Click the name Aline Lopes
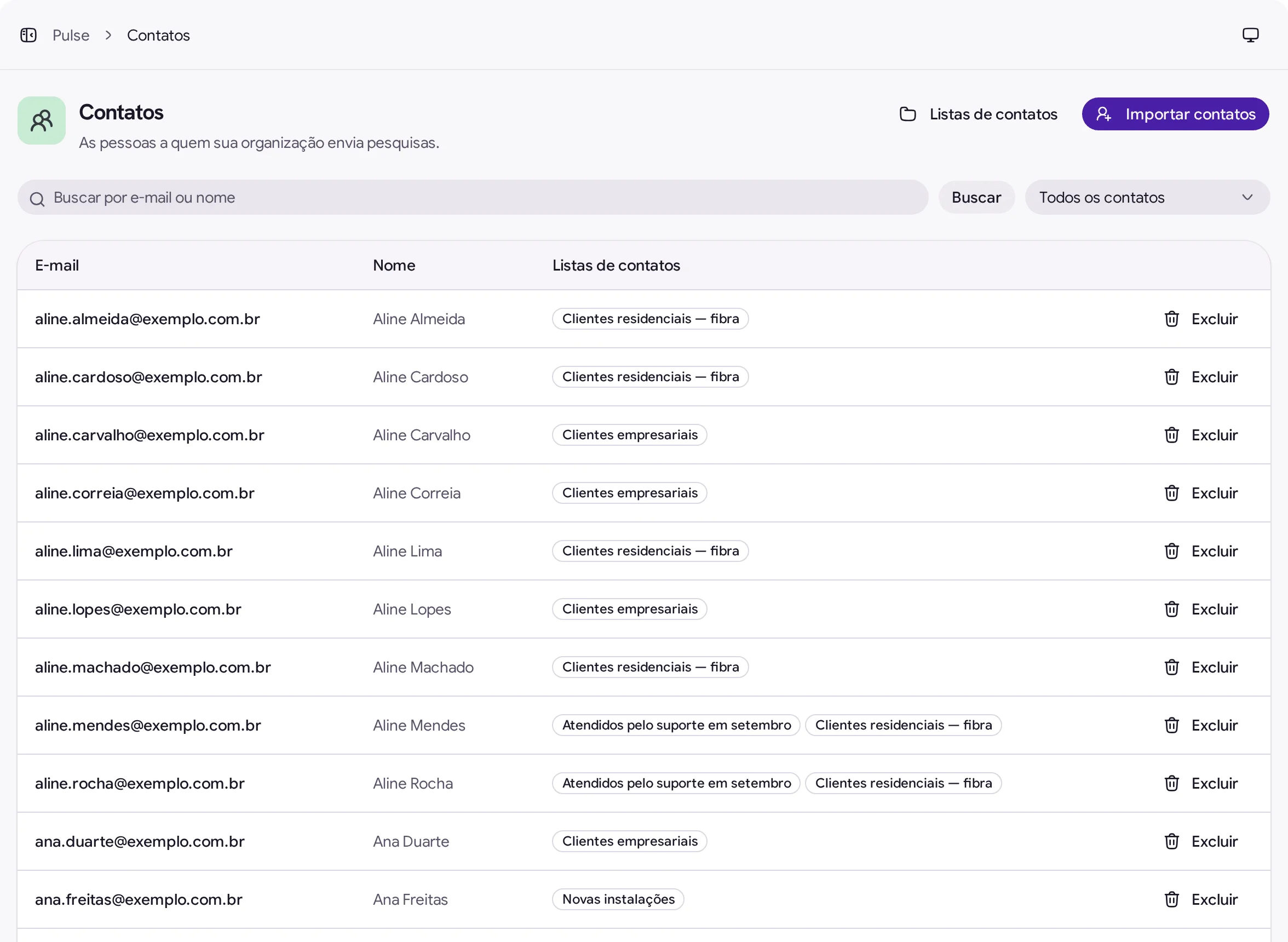 pos(412,609)
